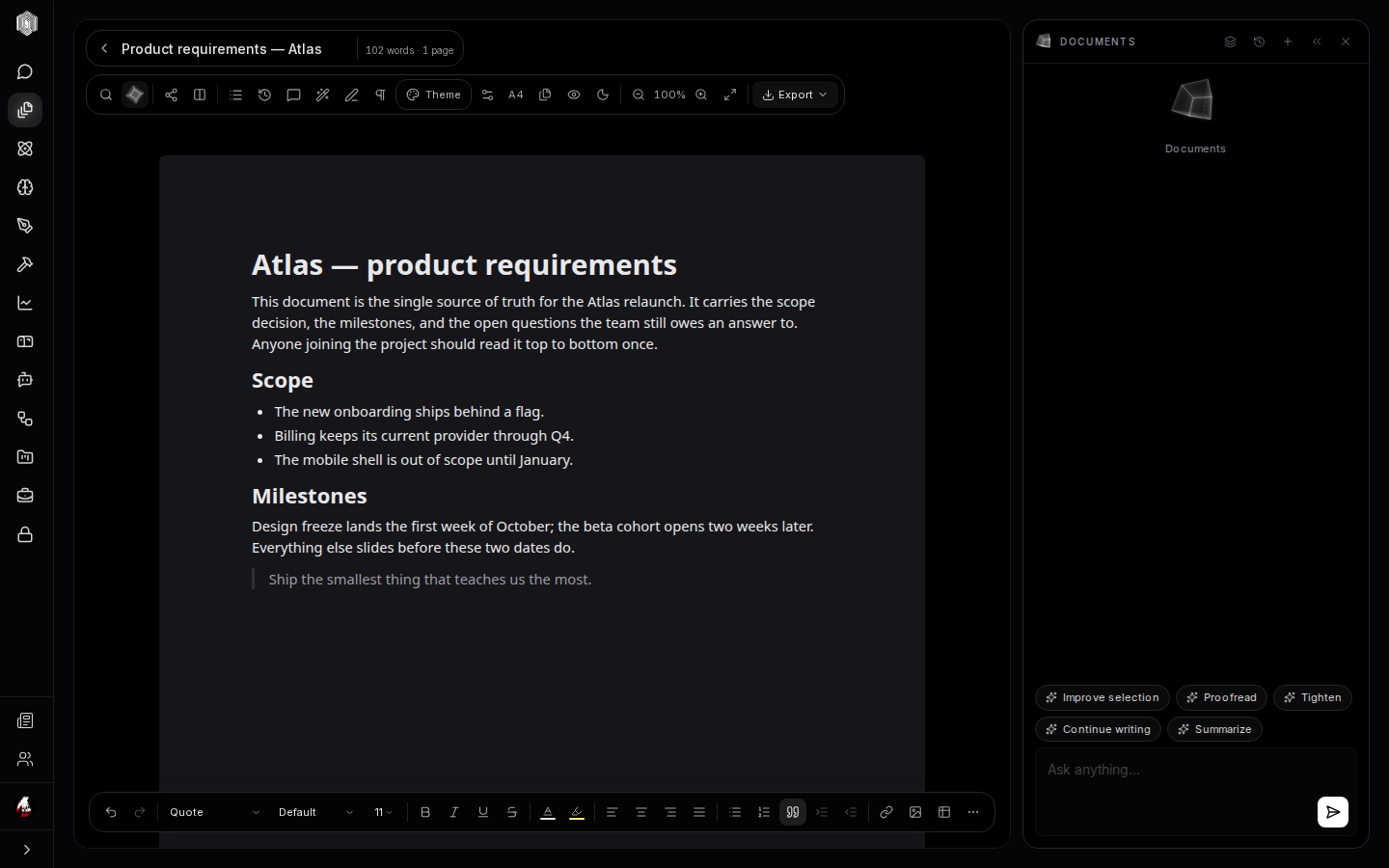Screen dimensions: 1389x868
Task: Click the Theme button
Action: pyautogui.click(x=434, y=95)
